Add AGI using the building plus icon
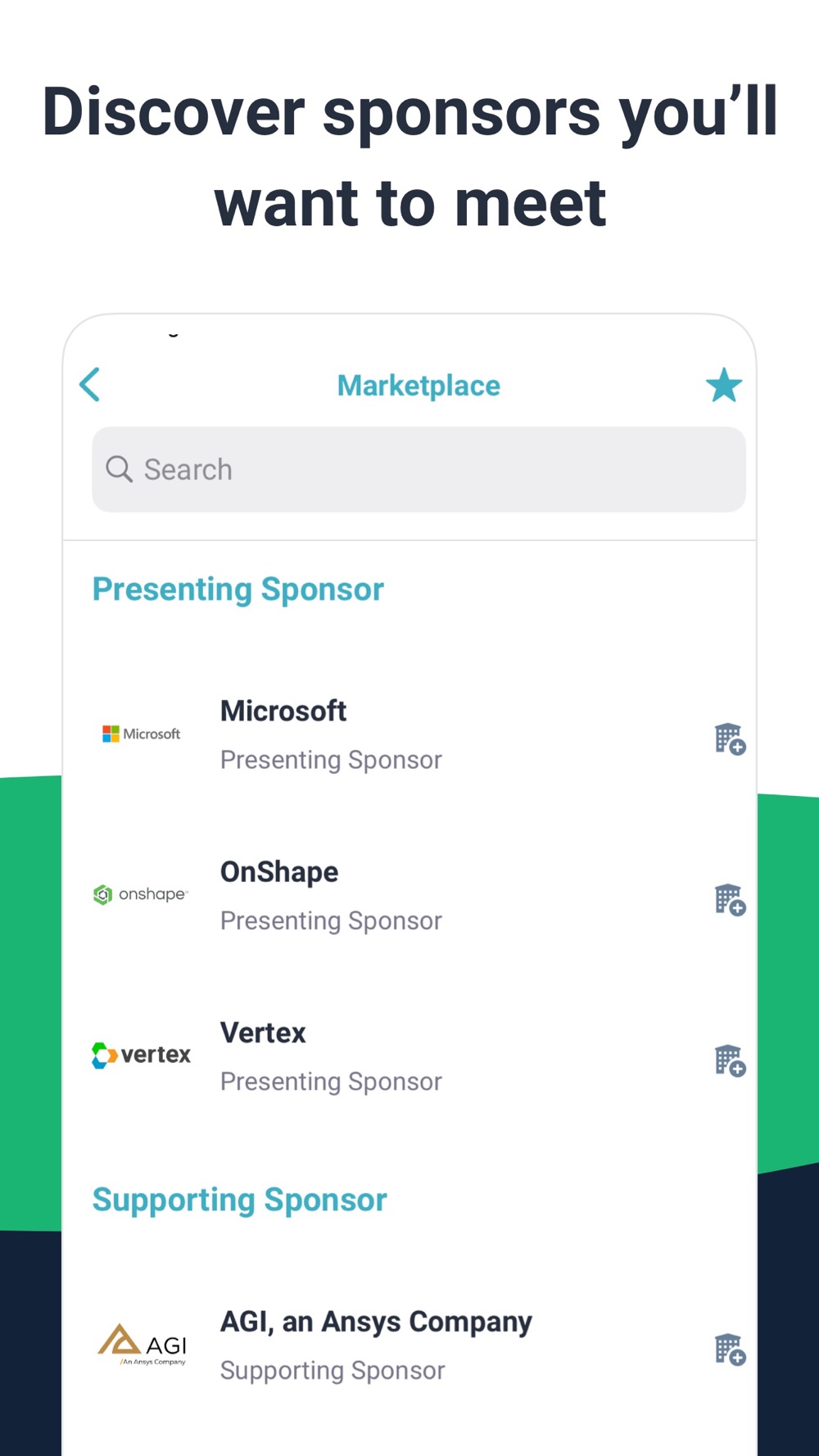Screen dimensions: 819x1456 (x=730, y=1349)
